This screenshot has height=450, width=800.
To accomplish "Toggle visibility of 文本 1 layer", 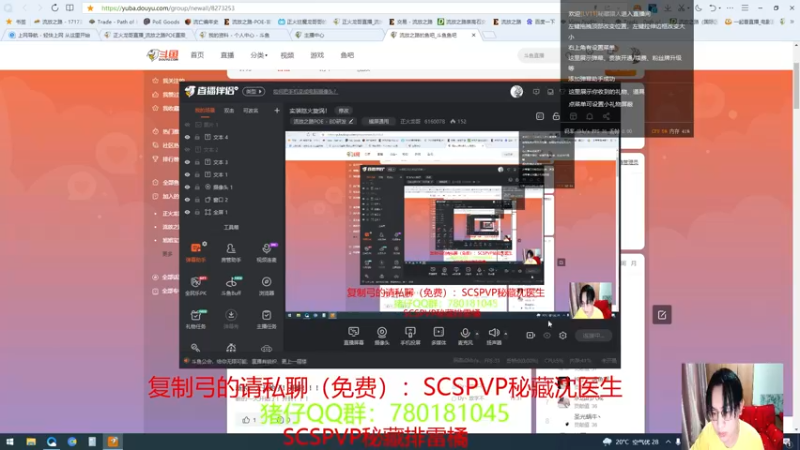I will click(187, 174).
